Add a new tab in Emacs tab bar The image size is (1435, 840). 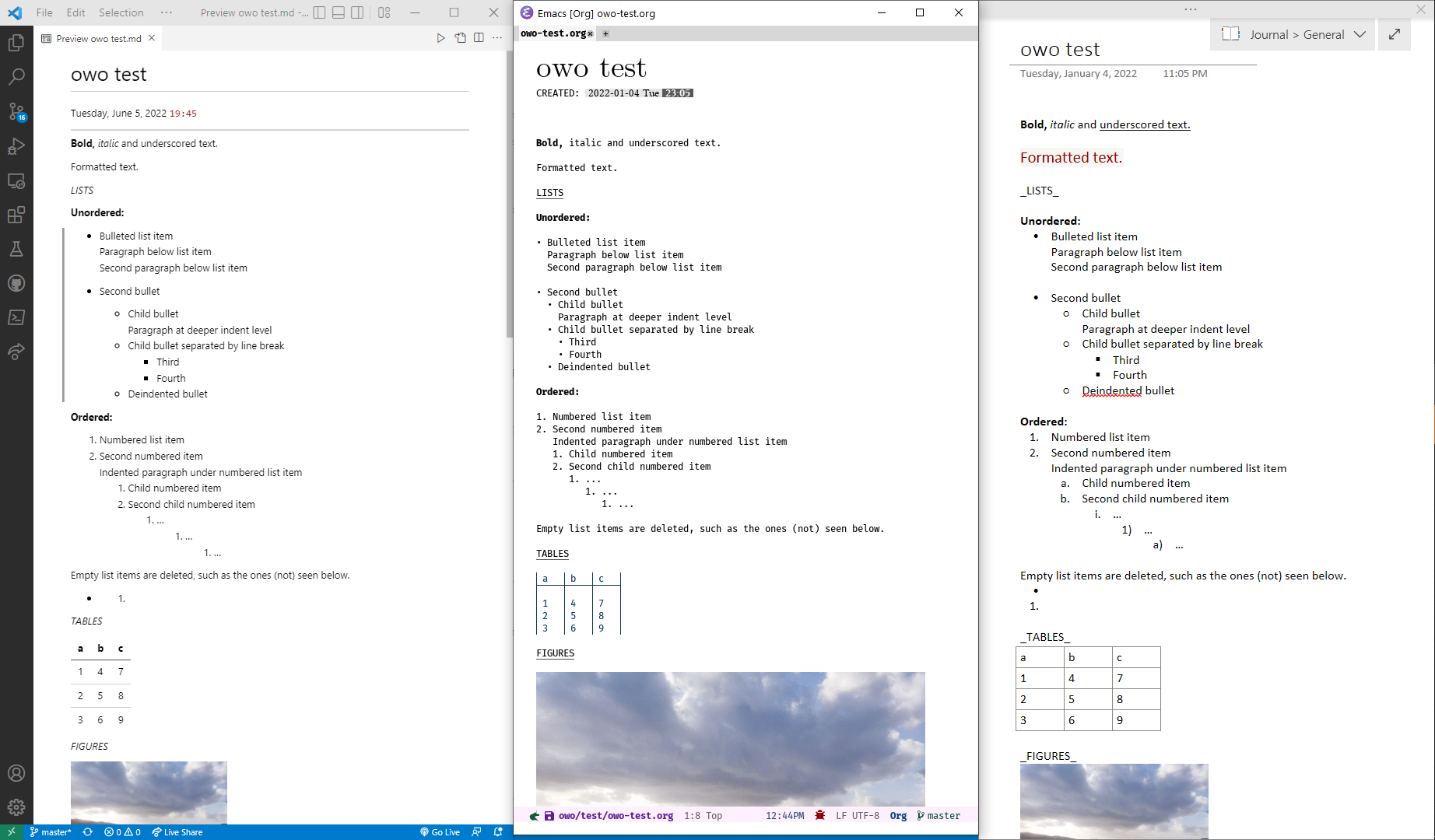tap(605, 33)
